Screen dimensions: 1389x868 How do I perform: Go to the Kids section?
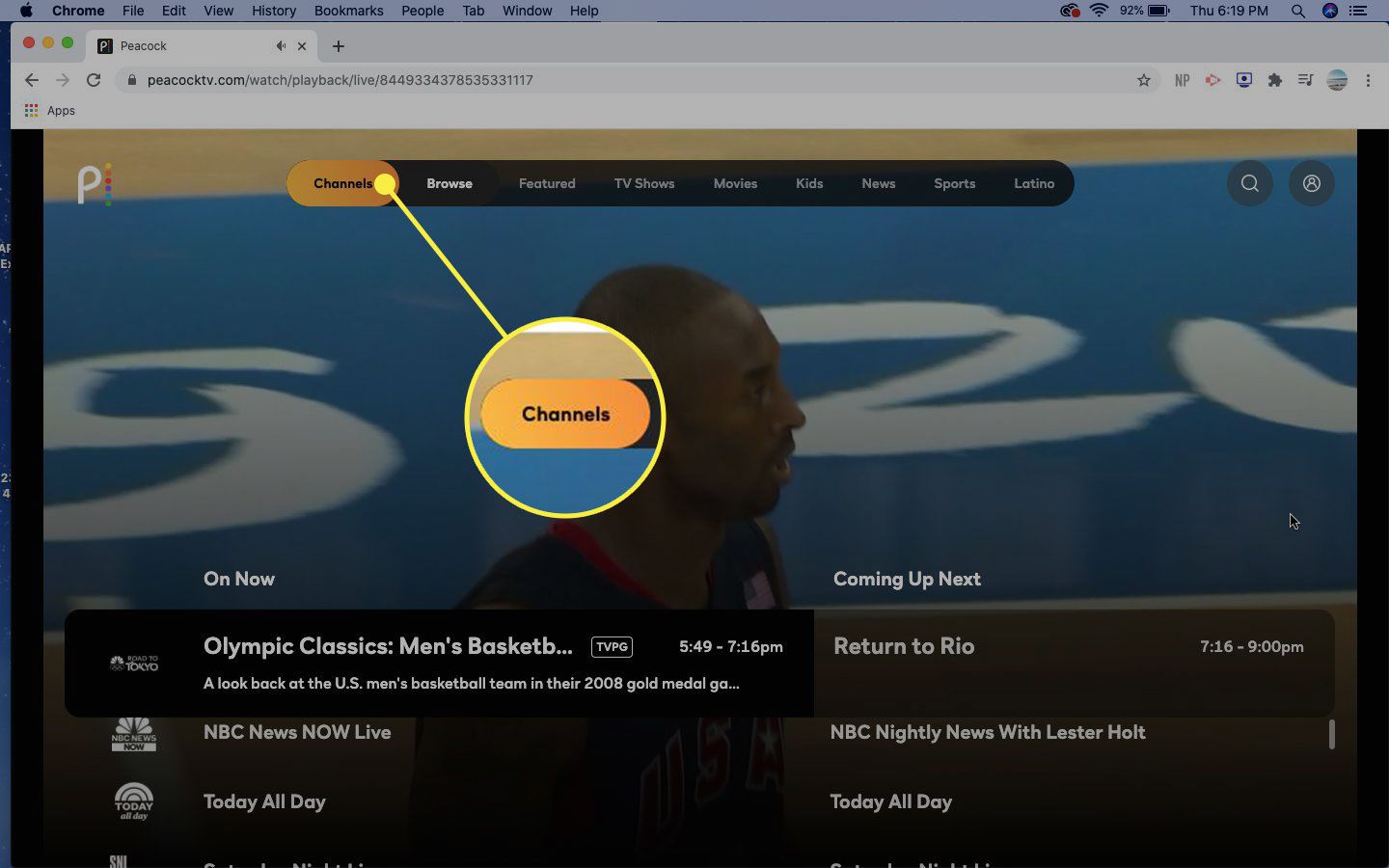pos(809,183)
